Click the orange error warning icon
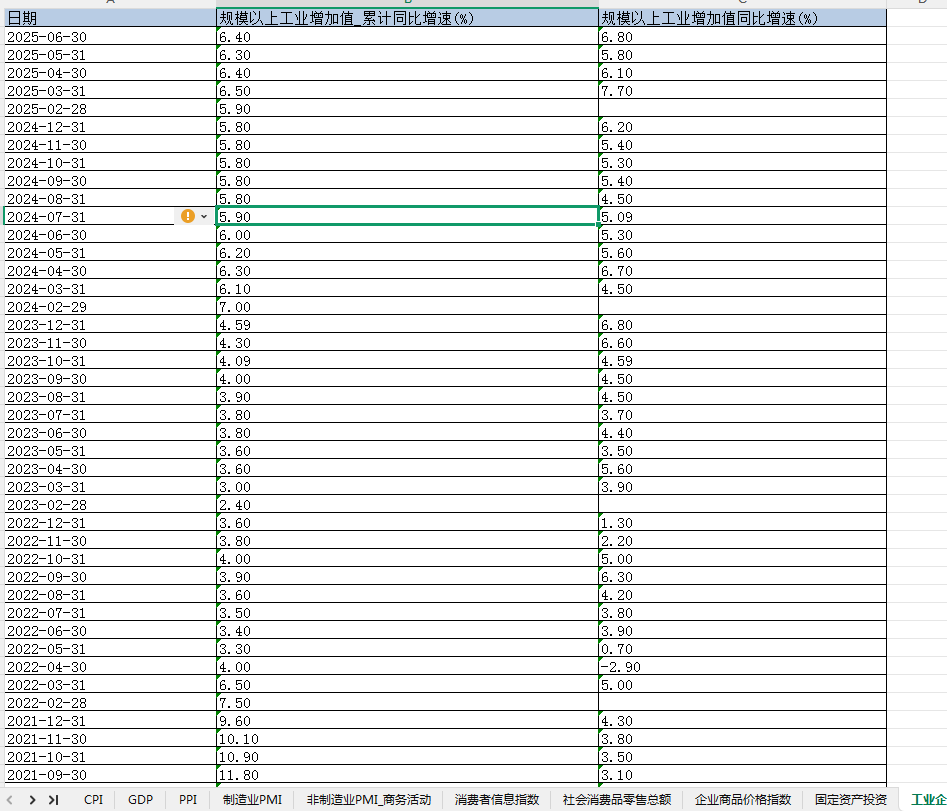Screen dimensions: 947x811 [x=187, y=216]
